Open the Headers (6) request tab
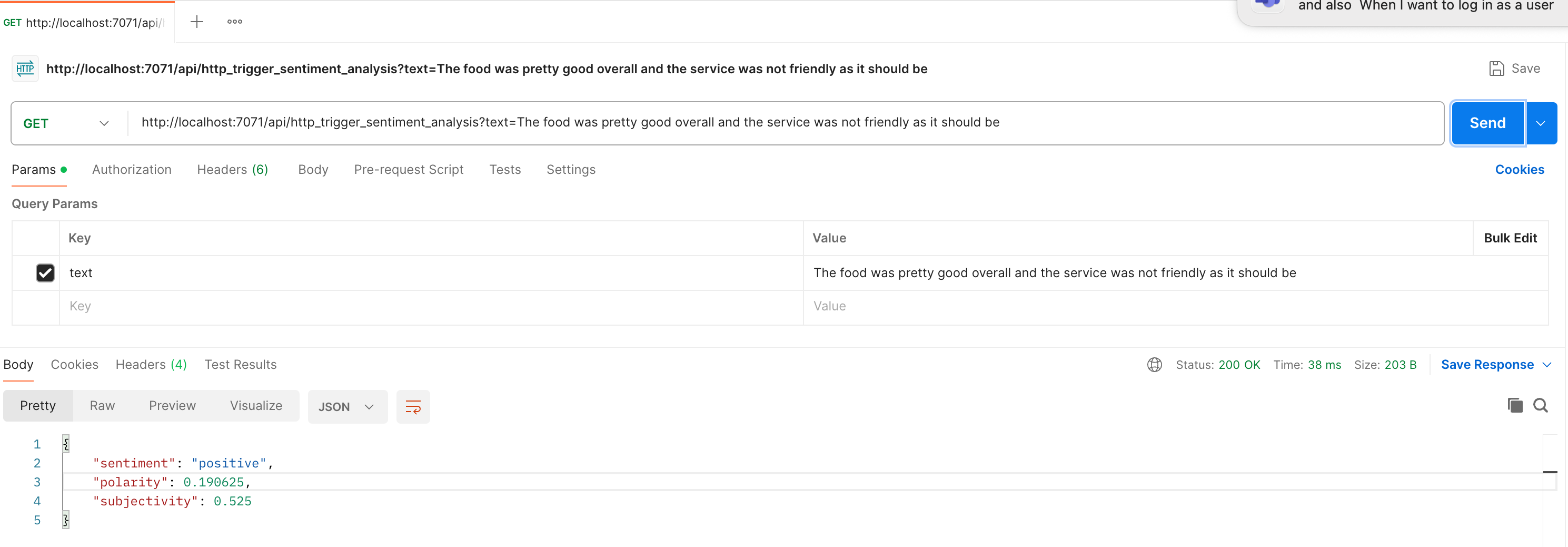 pyautogui.click(x=232, y=169)
